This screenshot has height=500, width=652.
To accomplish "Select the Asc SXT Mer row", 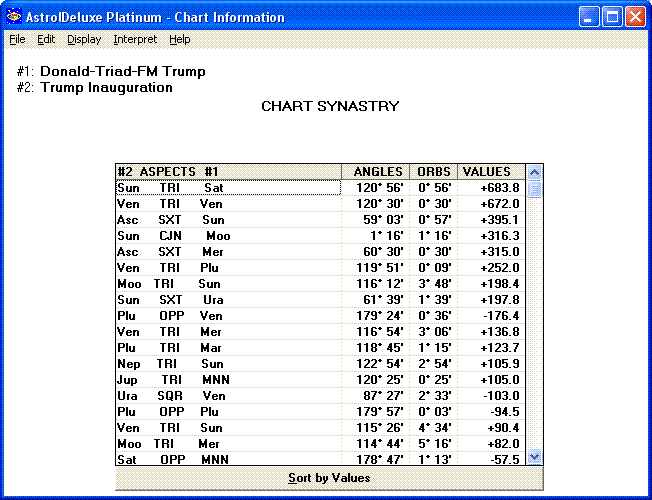I will pyautogui.click(x=320, y=252).
